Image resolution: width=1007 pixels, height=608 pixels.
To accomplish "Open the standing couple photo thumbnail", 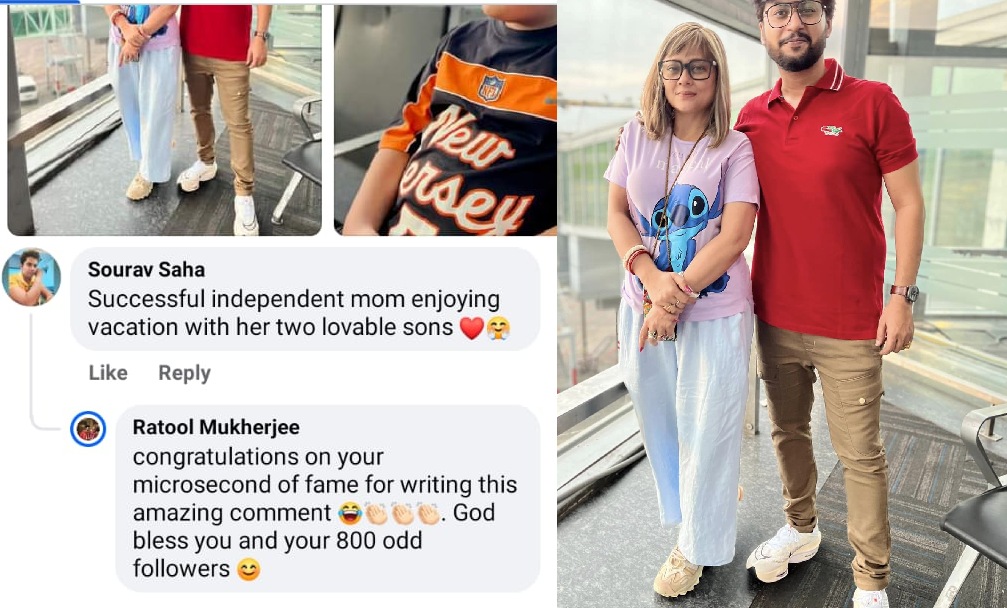I will (164, 120).
